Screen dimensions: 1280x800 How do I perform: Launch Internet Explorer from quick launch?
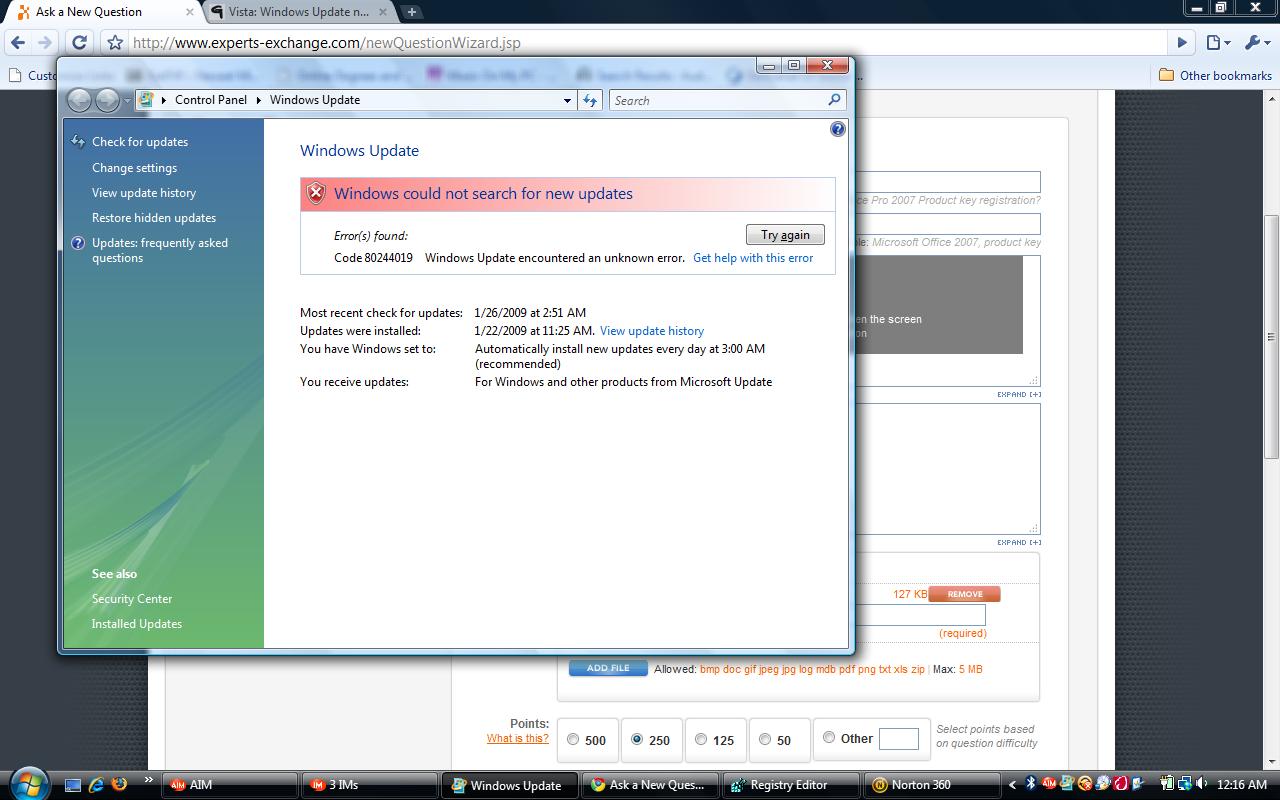96,785
